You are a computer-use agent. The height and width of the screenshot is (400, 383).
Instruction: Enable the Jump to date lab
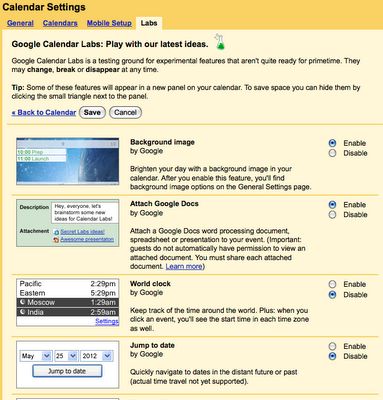click(332, 346)
